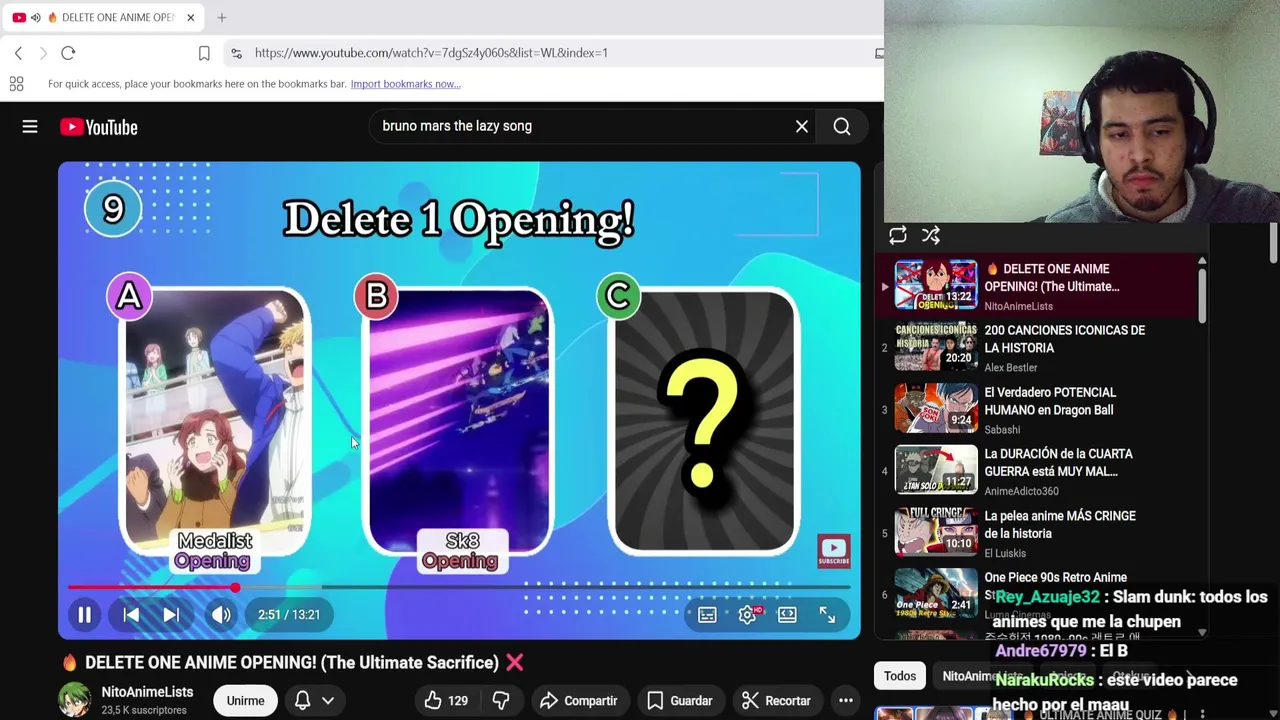Click the '2:51 / 13:21' time display
Viewport: 1280px width, 720px height.
[289, 615]
